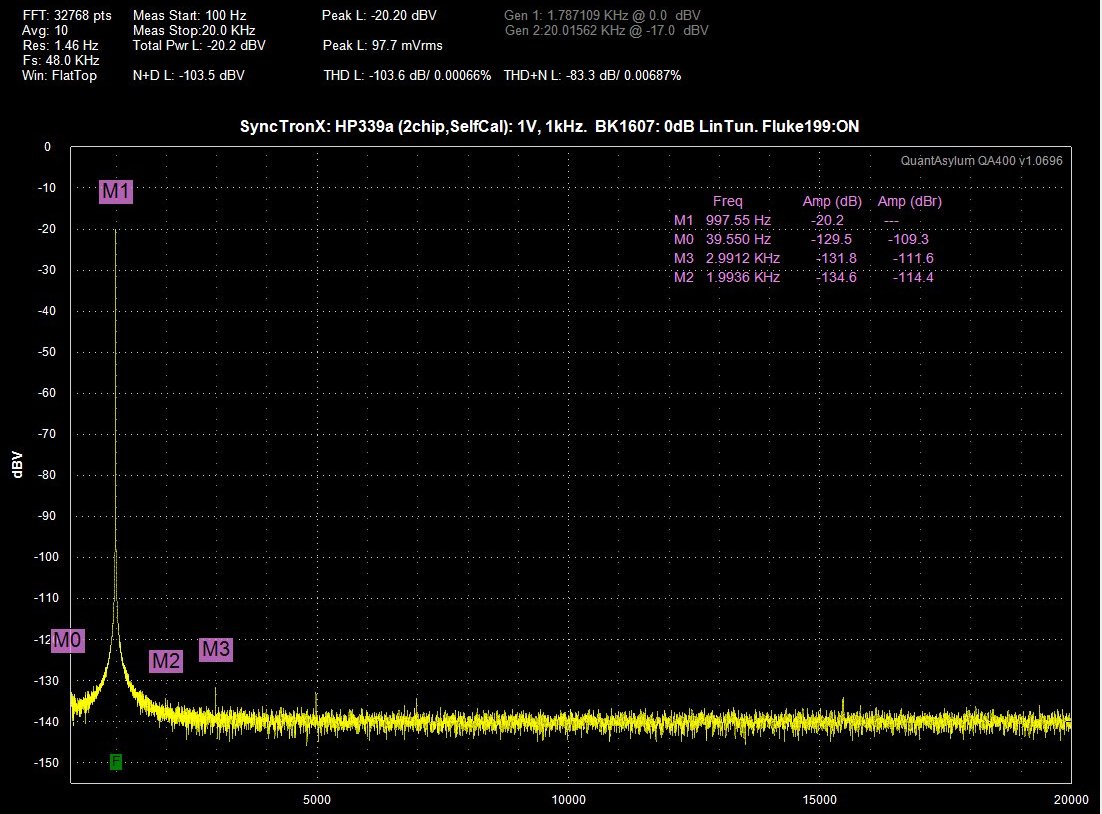The width and height of the screenshot is (1102, 814).
Task: Click the Amp (dBr) column header
Action: 909,202
